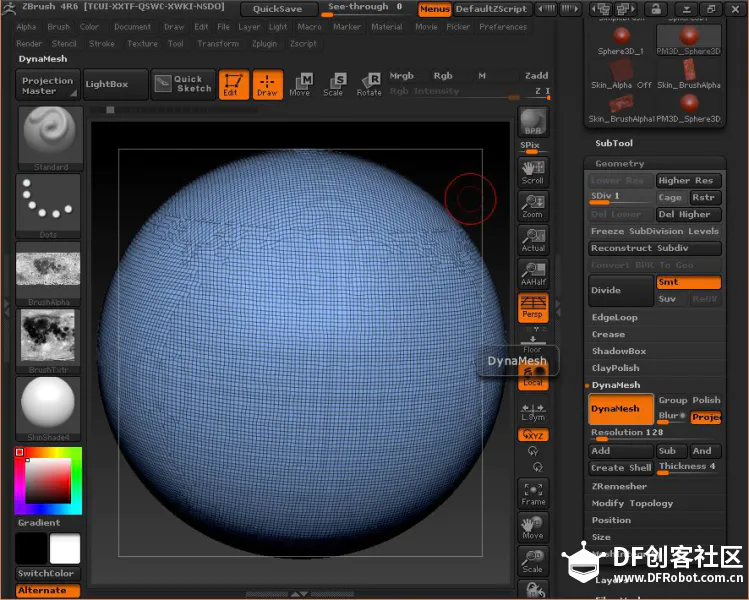This screenshot has height=600, width=749.
Task: Click Create Shell button
Action: [621, 468]
